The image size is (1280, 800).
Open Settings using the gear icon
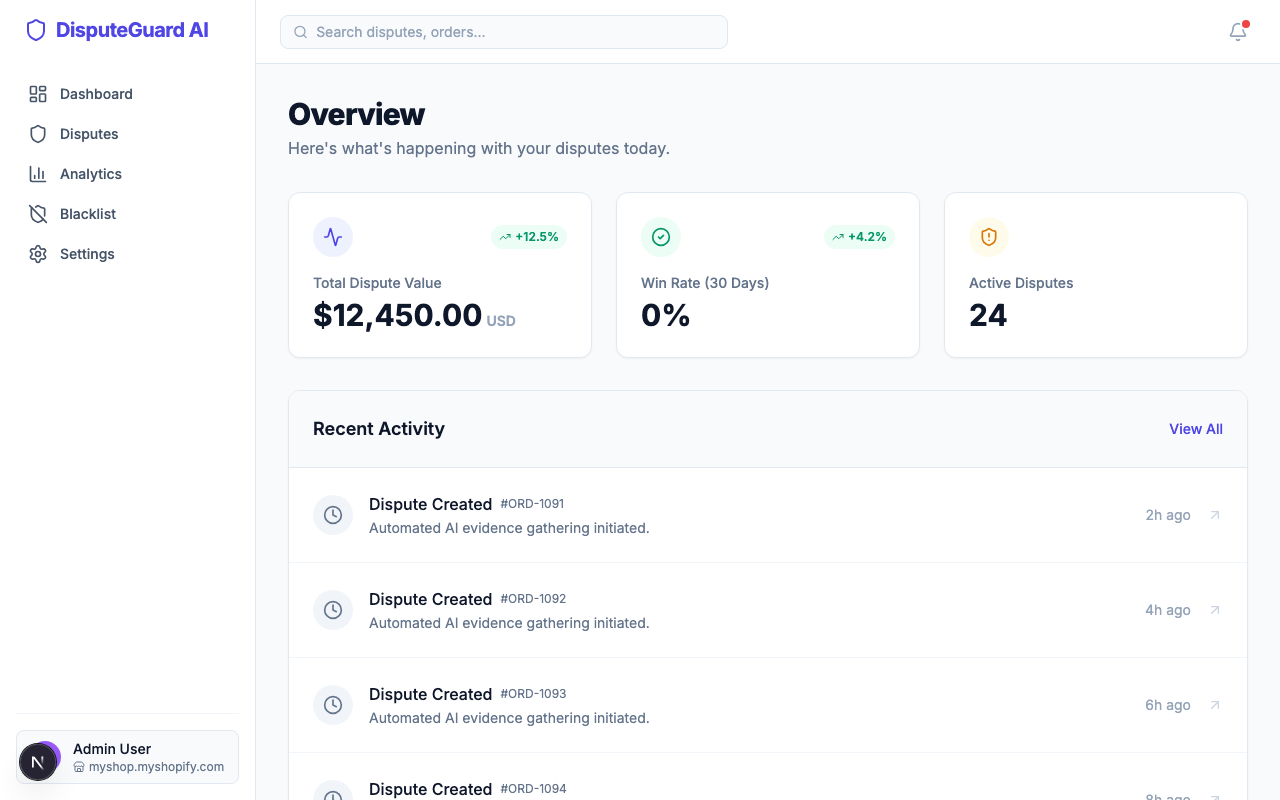[38, 254]
